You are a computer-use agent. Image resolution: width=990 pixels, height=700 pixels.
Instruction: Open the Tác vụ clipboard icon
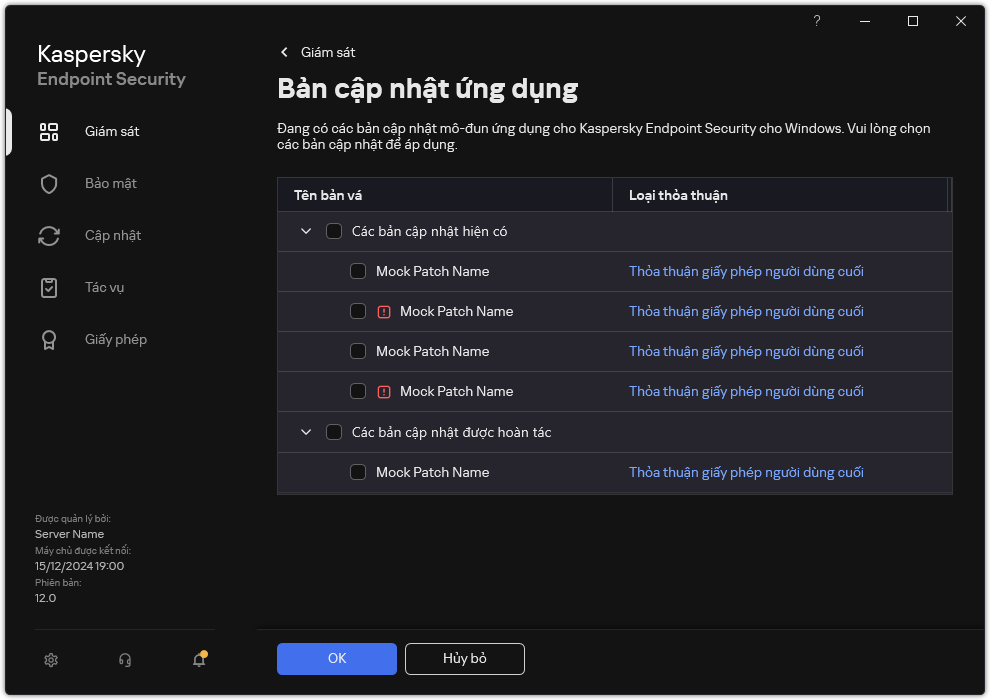pyautogui.click(x=49, y=288)
